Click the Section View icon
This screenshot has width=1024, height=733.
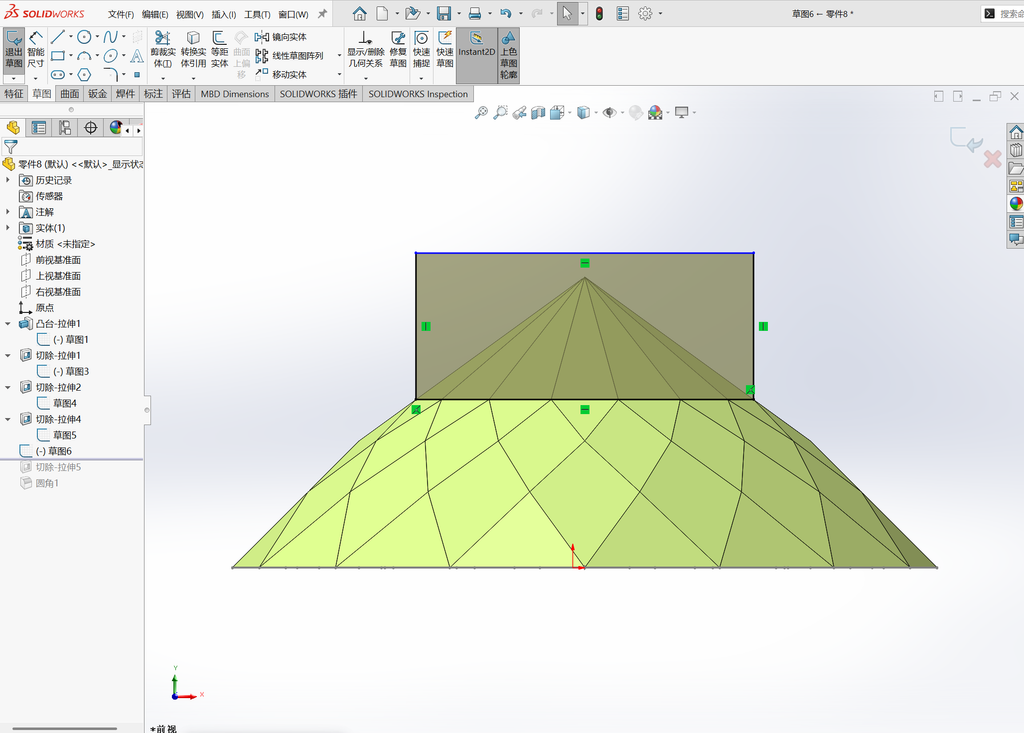point(538,112)
